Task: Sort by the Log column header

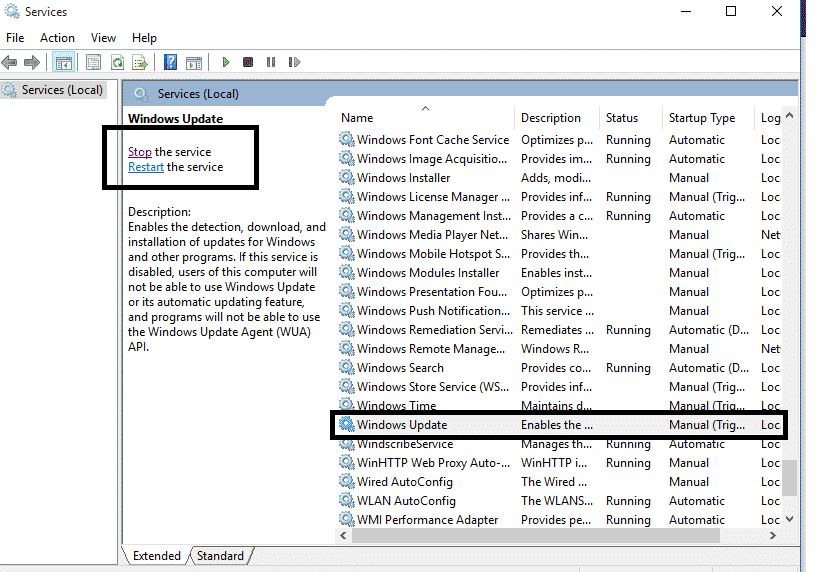Action: coord(769,118)
